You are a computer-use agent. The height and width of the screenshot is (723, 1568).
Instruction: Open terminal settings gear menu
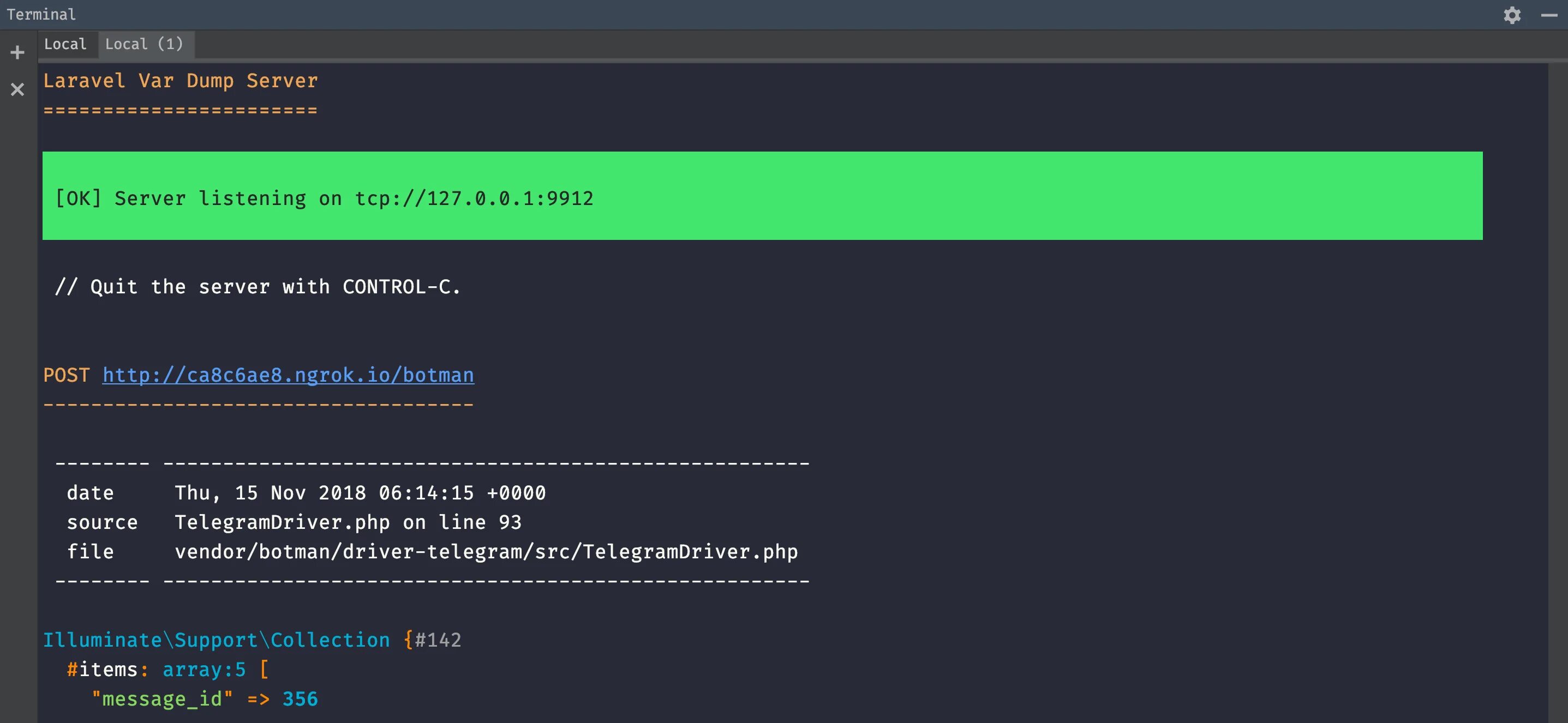coord(1512,15)
